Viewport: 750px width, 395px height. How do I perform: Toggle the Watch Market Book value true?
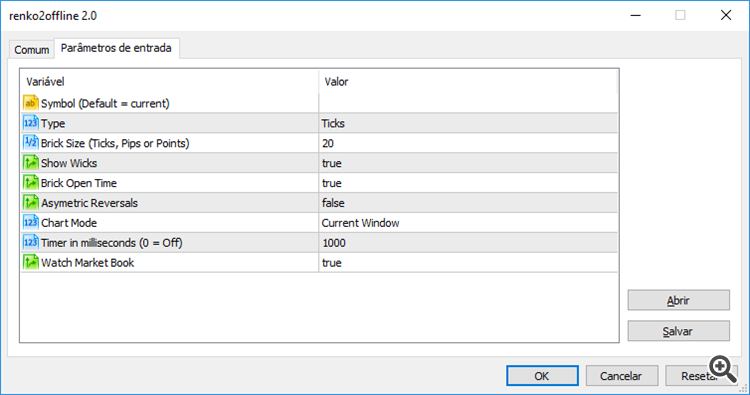click(468, 263)
